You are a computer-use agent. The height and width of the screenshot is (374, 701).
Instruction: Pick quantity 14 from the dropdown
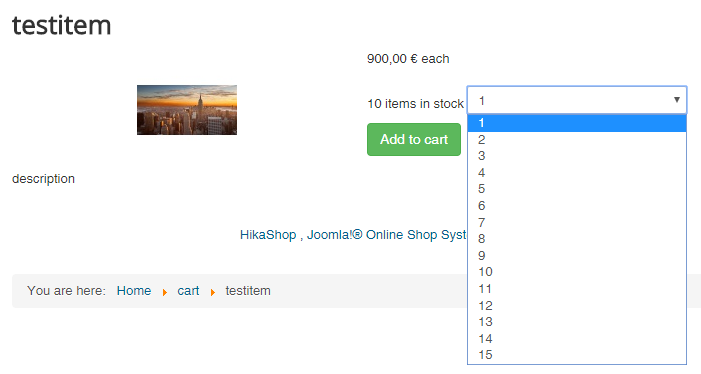577,338
